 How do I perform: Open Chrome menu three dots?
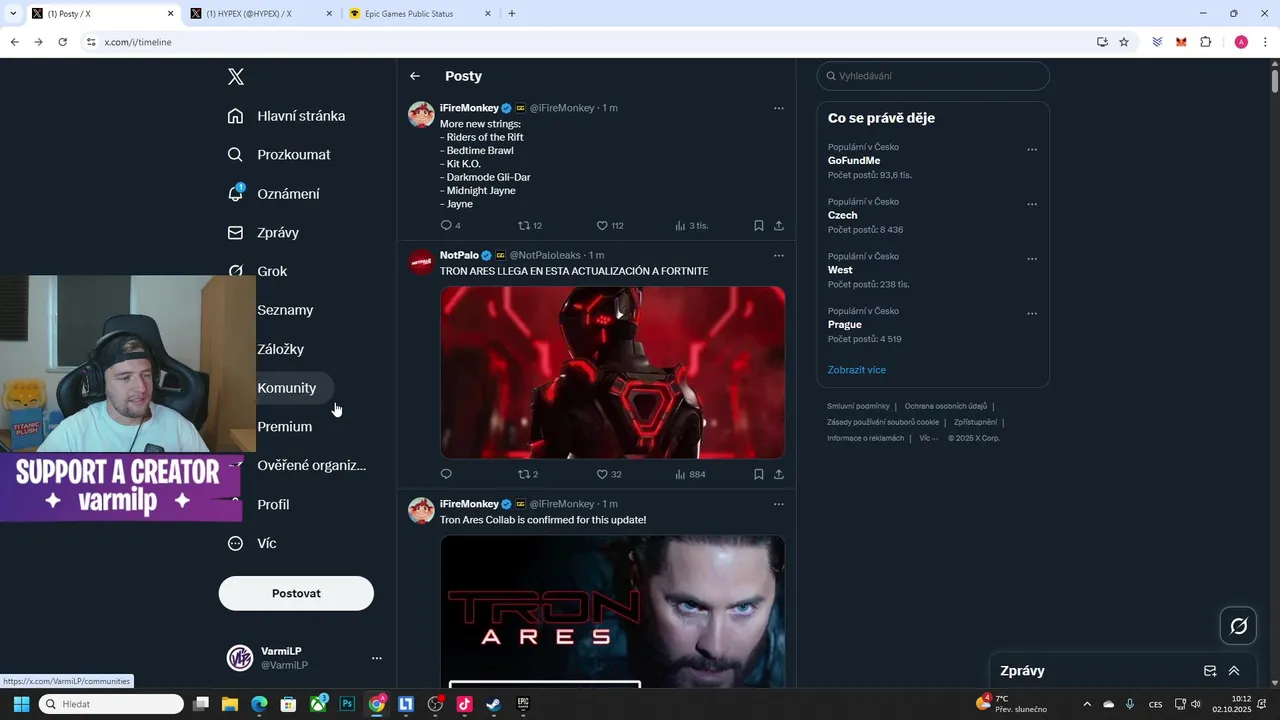coord(1266,42)
